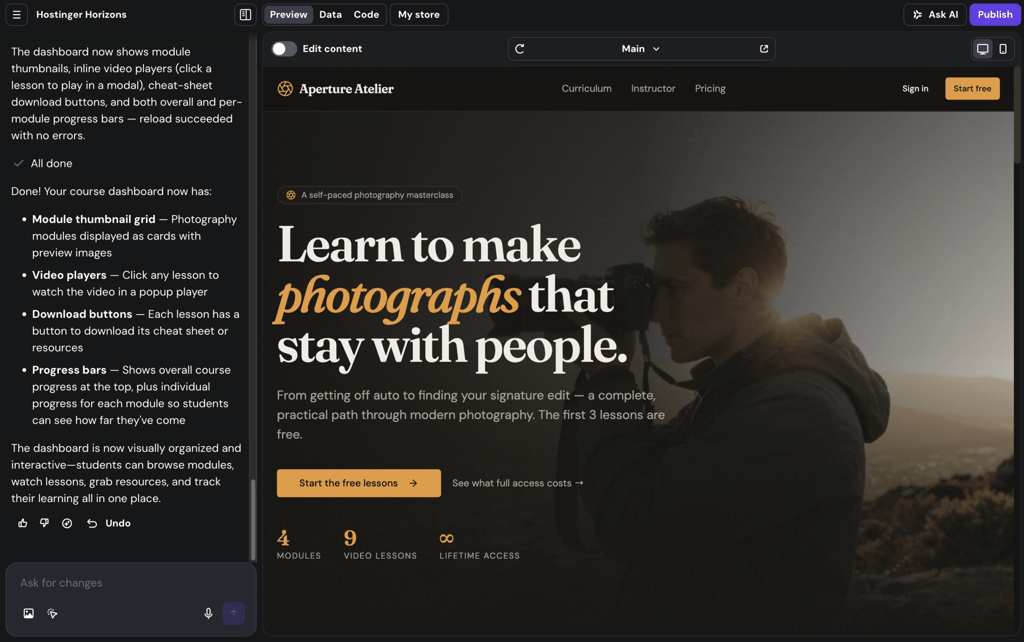Click Start the free lessons button
The height and width of the screenshot is (642, 1024).
359,483
